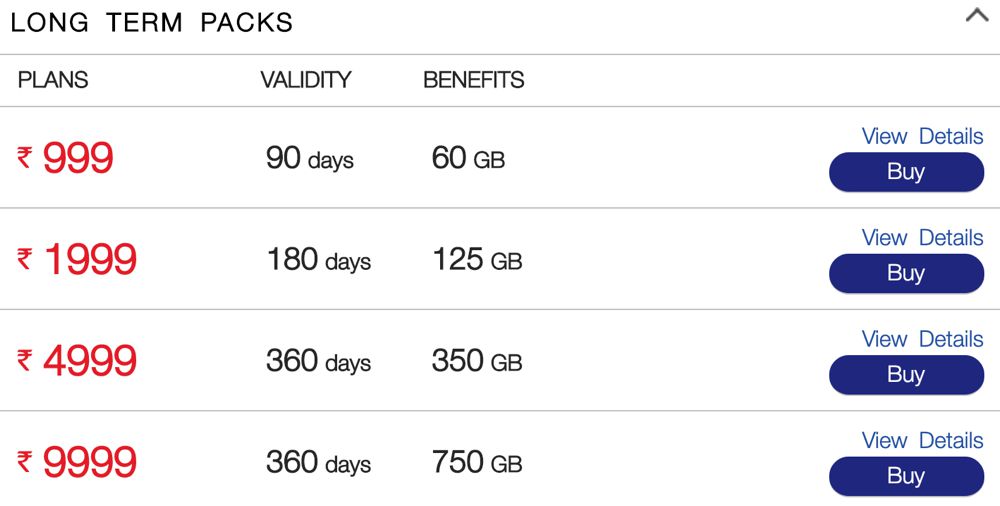Open View Details for ₹1999 plan
This screenshot has width=1000, height=506.
pyautogui.click(x=922, y=238)
